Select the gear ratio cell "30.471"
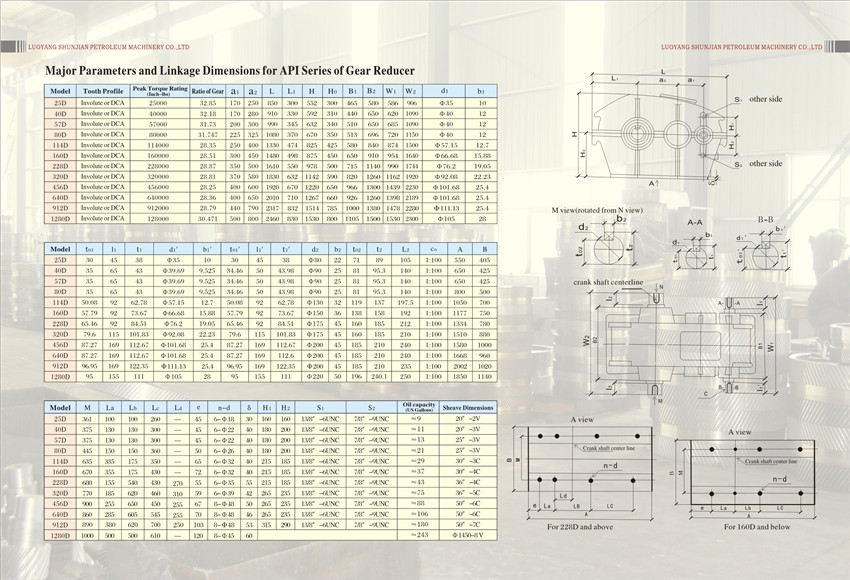 tap(208, 219)
